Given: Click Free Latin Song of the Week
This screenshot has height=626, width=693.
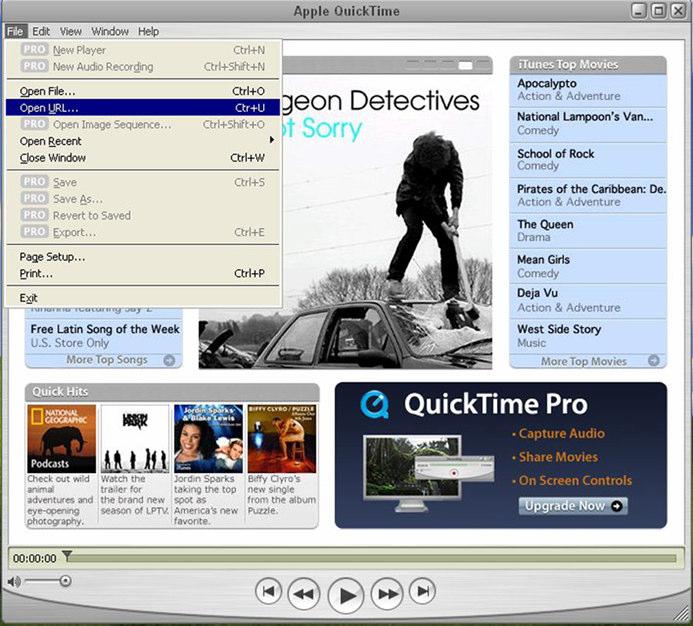Looking at the screenshot, I should click(x=105, y=329).
